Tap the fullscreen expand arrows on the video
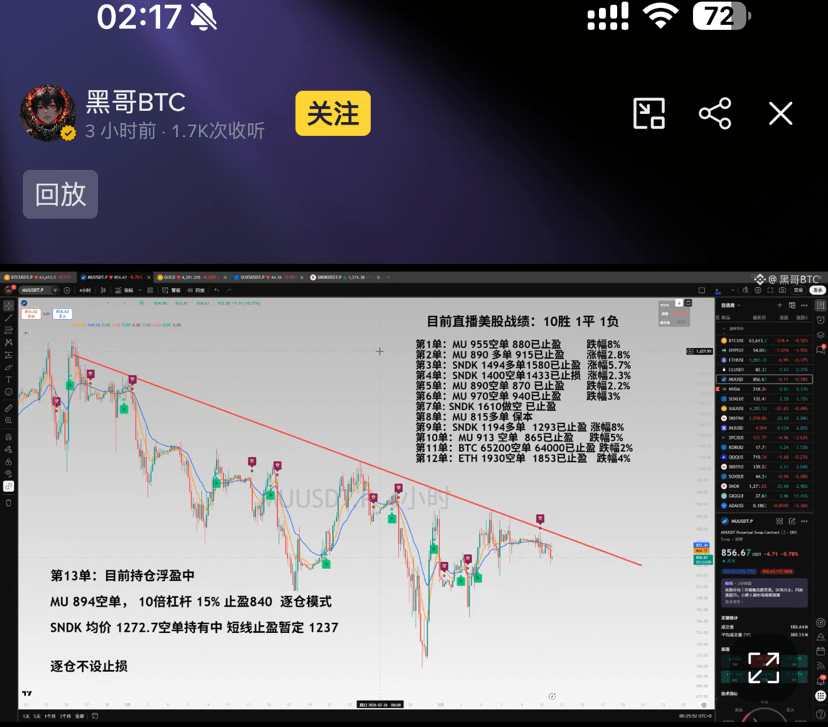Viewport: 828px width, 727px height. click(764, 668)
